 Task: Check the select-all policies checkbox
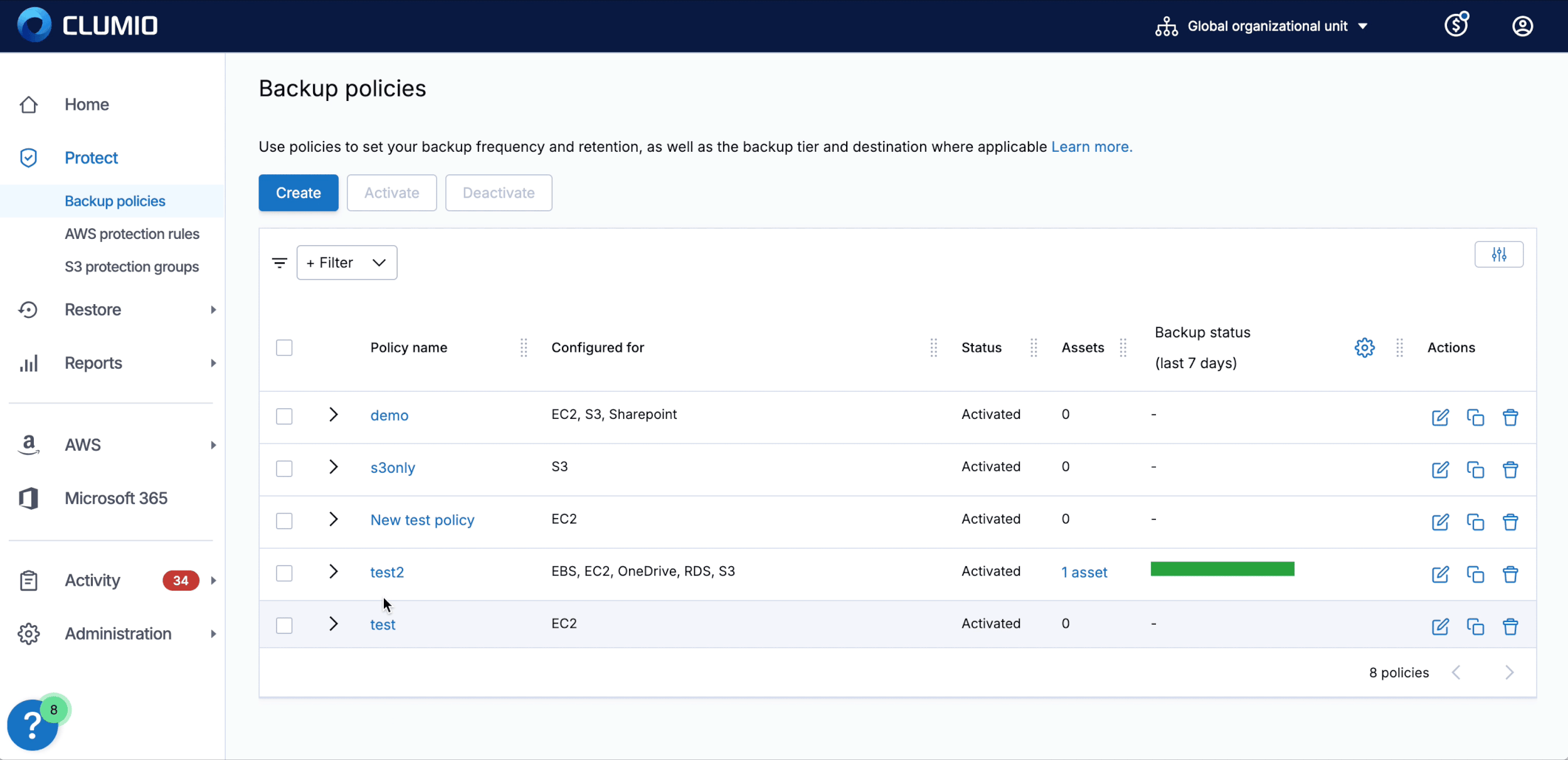point(284,347)
